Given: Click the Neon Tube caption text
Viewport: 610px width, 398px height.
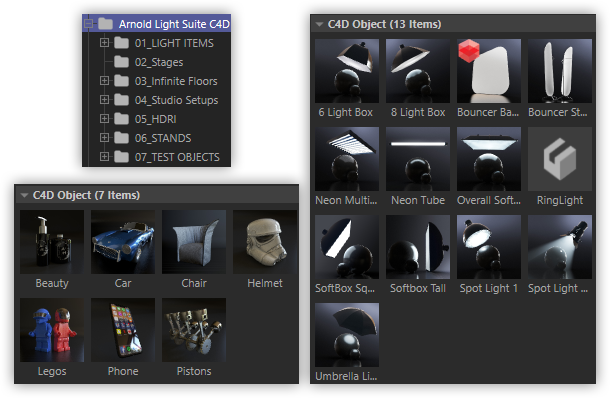Looking at the screenshot, I should pyautogui.click(x=418, y=200).
